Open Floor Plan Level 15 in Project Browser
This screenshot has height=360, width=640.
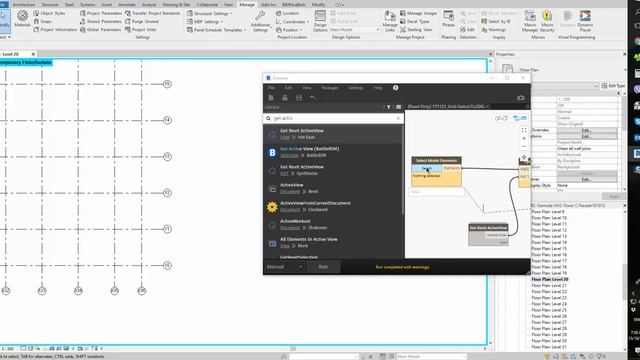[x=549, y=249]
